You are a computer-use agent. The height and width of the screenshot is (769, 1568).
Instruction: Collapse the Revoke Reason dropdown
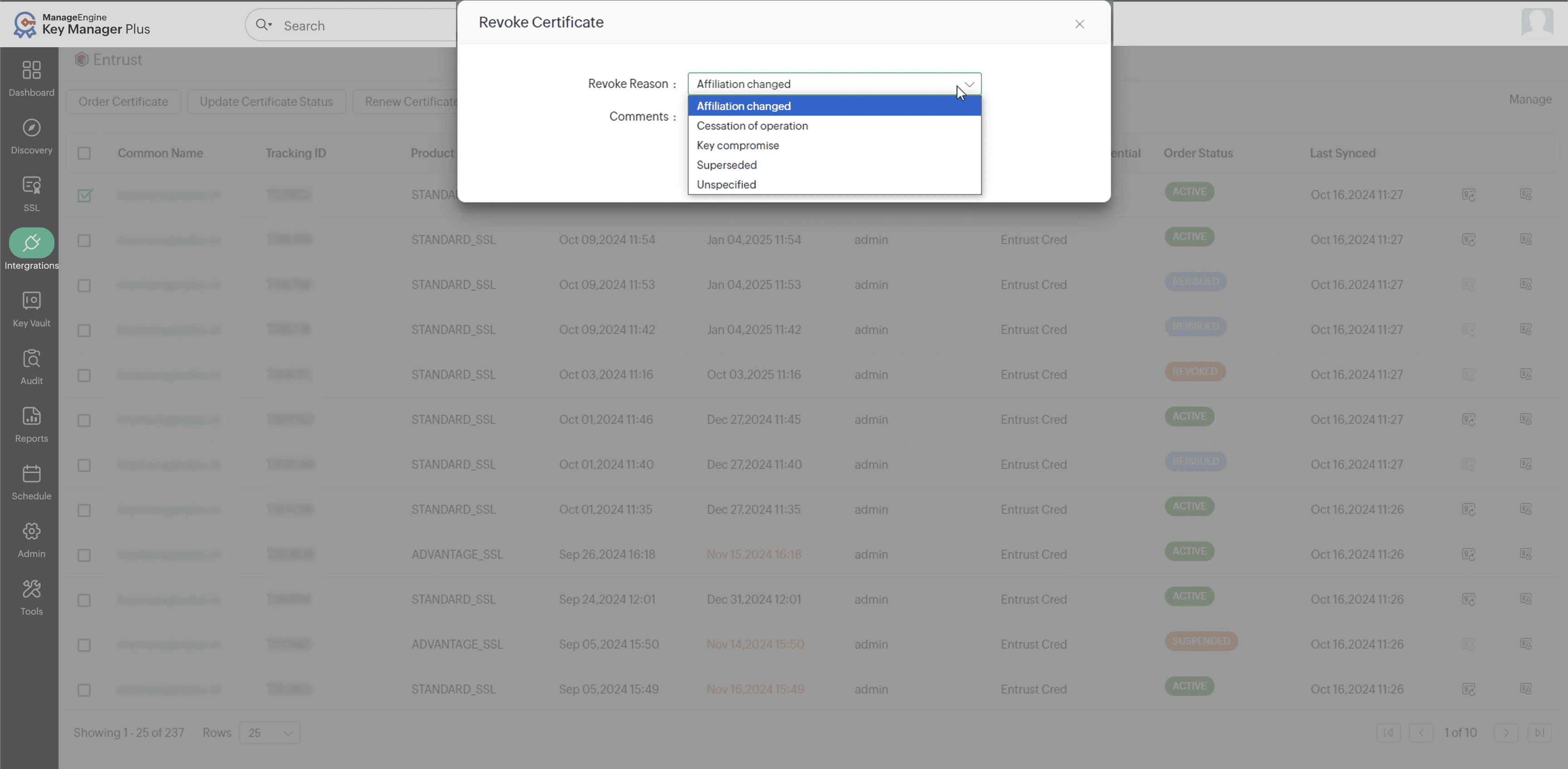point(834,84)
